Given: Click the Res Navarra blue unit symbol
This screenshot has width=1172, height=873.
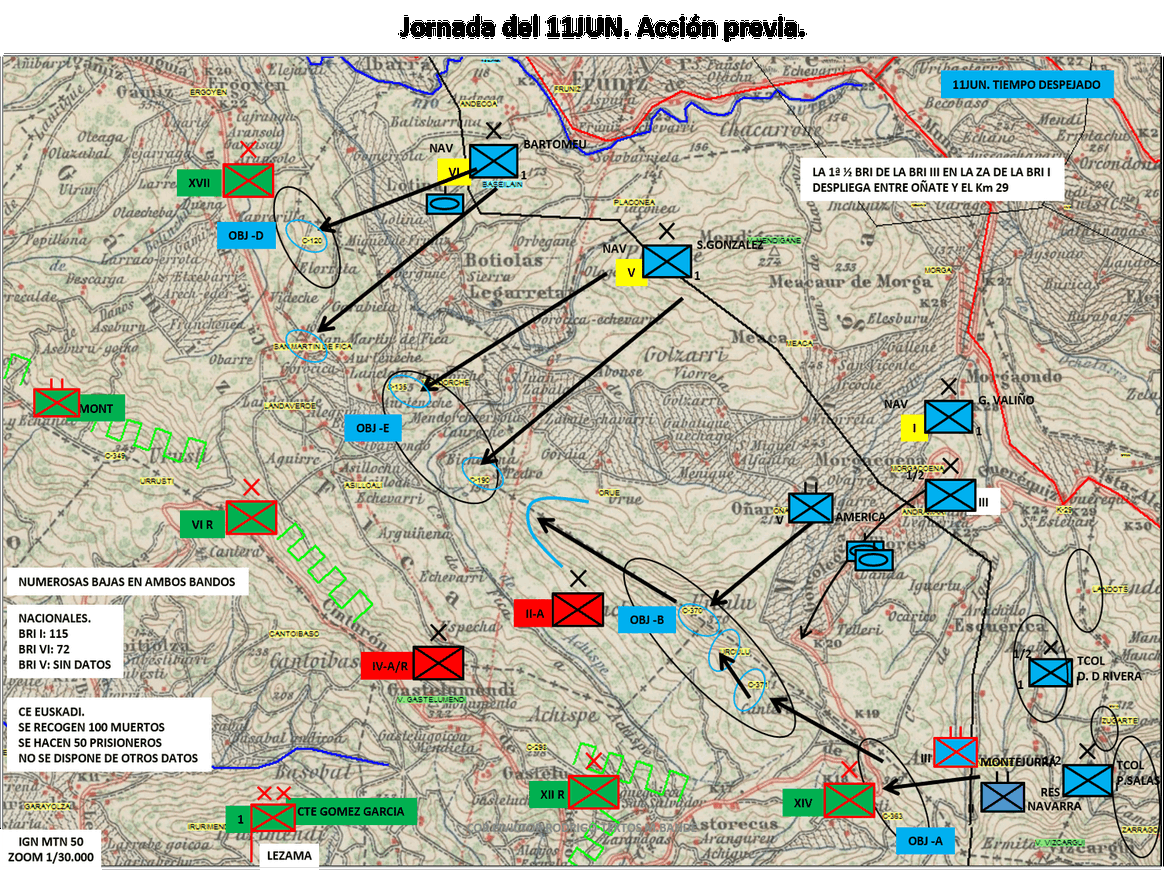Looking at the screenshot, I should pyautogui.click(x=1002, y=797).
